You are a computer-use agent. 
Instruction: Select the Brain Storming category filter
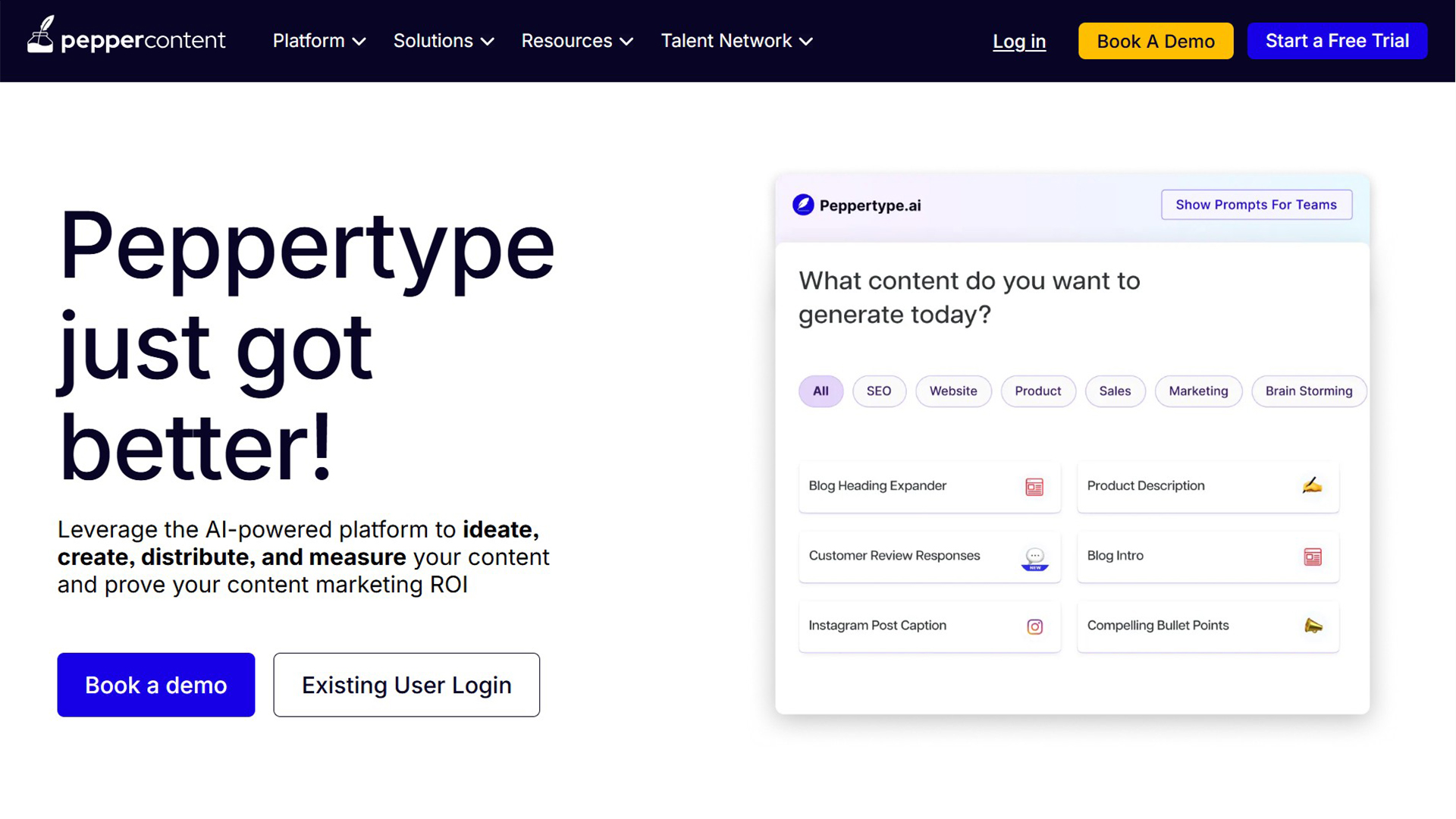pyautogui.click(x=1309, y=391)
